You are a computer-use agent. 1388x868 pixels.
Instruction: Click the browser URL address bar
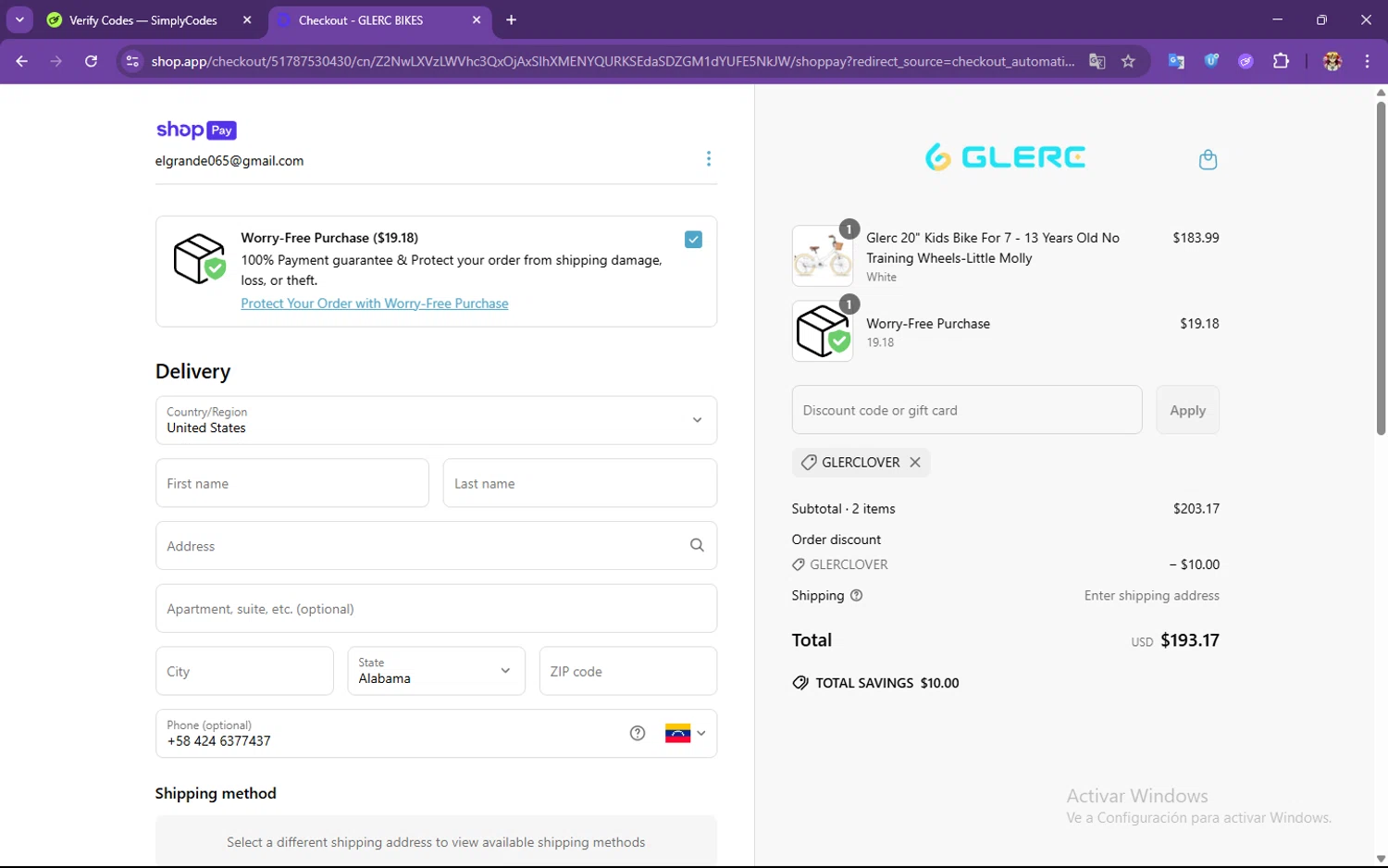tap(613, 61)
